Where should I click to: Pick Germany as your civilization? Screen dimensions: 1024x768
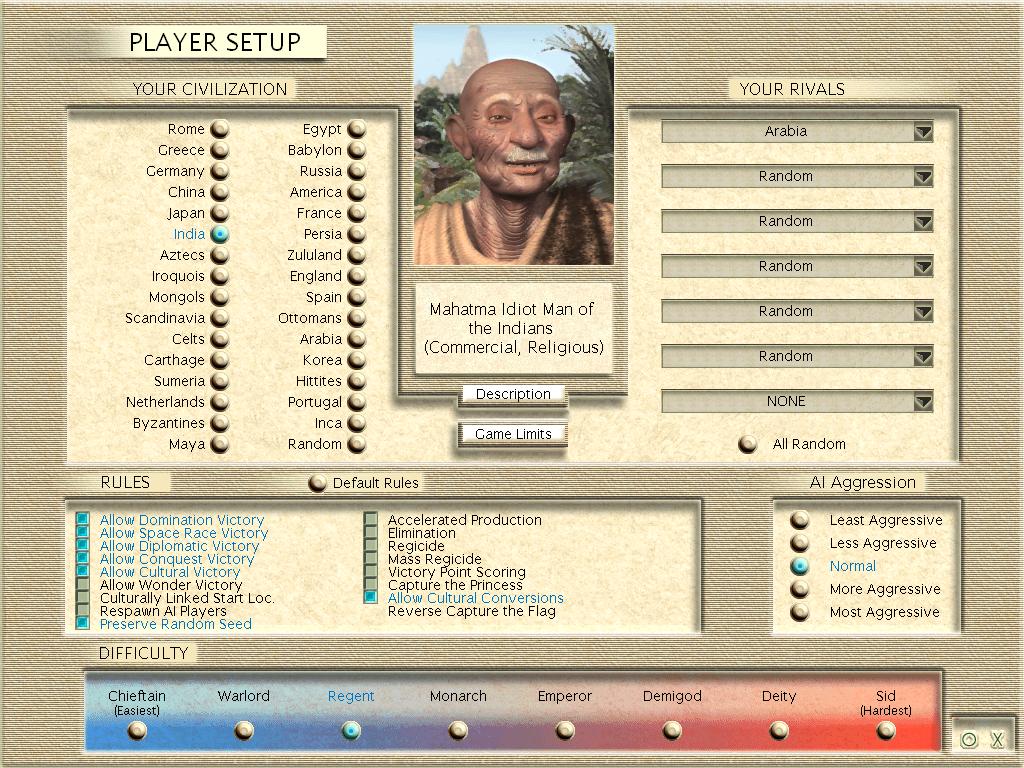220,170
